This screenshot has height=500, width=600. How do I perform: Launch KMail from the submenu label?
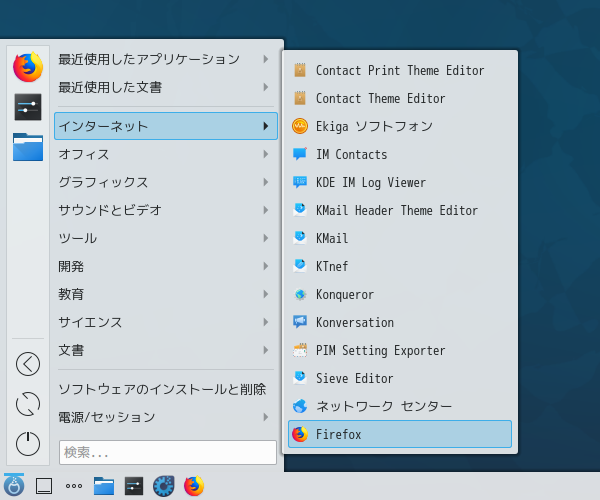[x=332, y=238]
